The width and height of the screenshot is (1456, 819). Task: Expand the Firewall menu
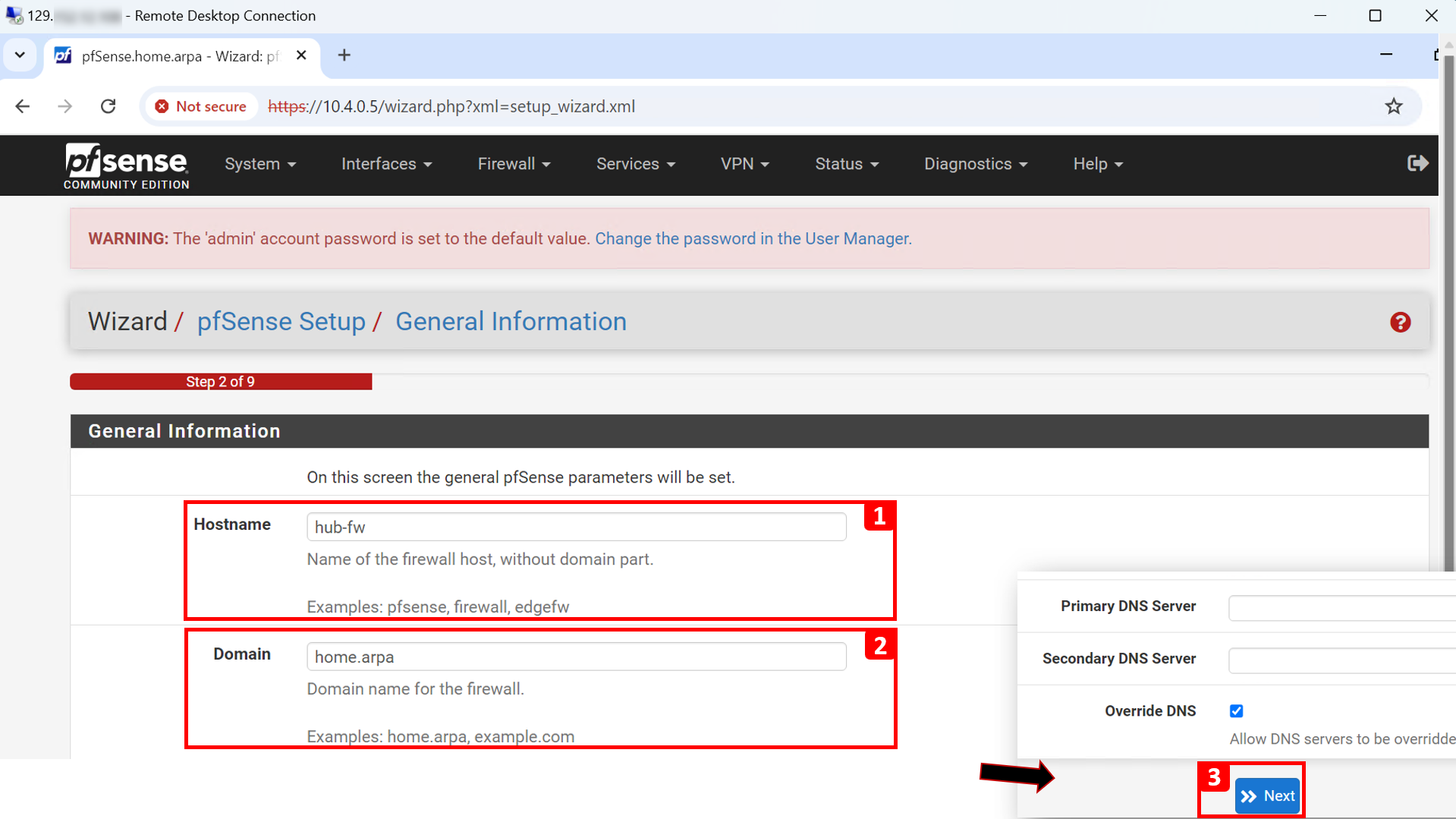514,164
